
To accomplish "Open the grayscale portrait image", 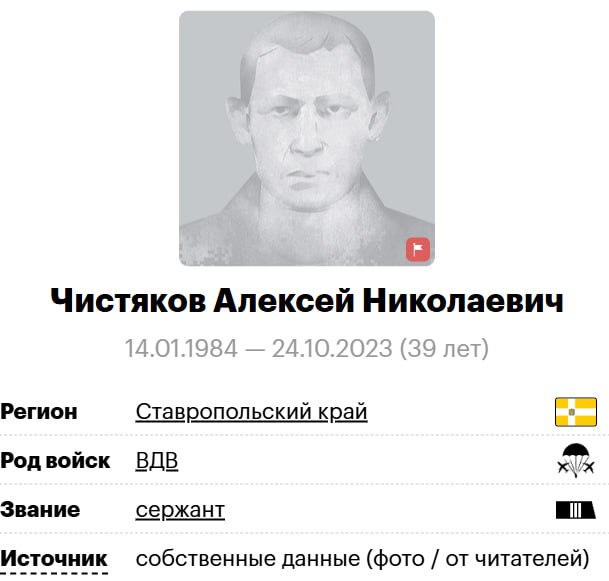I will 307,138.
